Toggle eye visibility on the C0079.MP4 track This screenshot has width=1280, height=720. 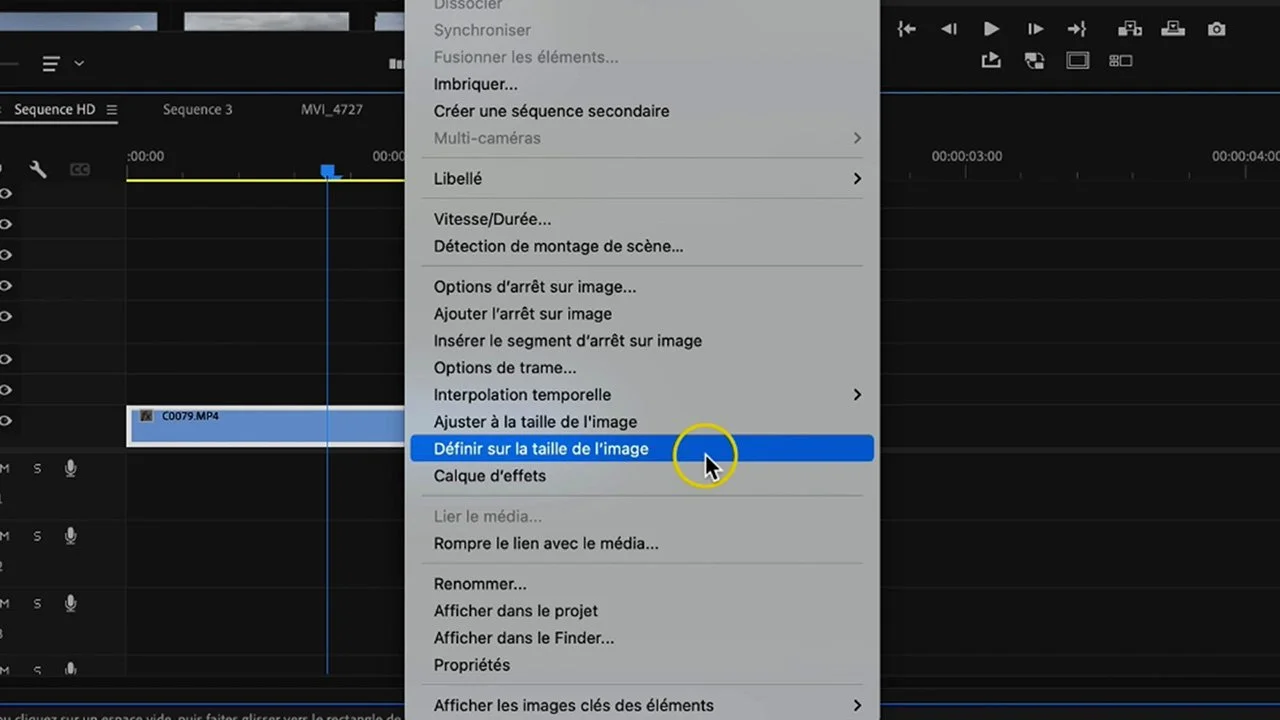5,421
